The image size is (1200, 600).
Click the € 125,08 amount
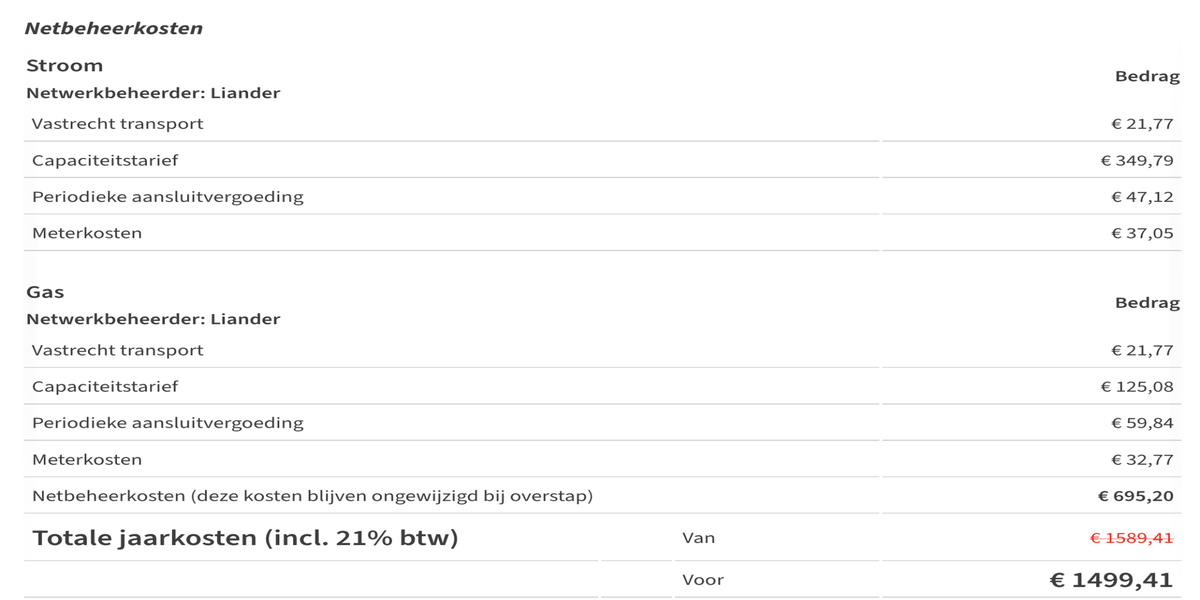pyautogui.click(x=1137, y=386)
